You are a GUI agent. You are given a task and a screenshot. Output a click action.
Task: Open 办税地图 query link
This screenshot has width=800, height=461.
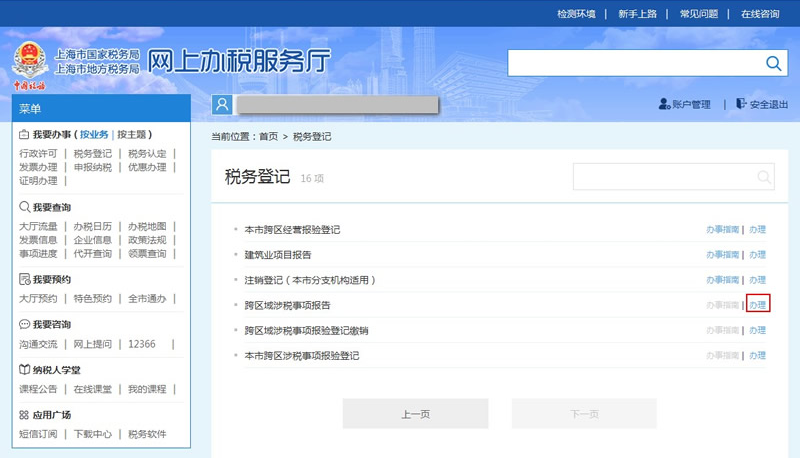pyautogui.click(x=147, y=226)
